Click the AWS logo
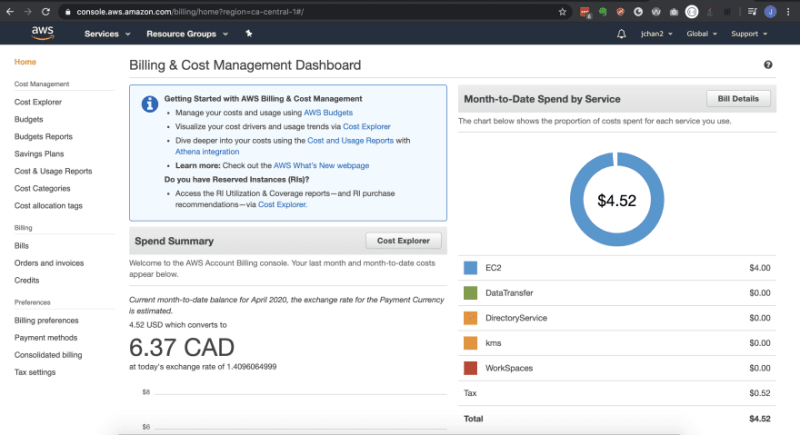This screenshot has width=800, height=435. [x=42, y=33]
